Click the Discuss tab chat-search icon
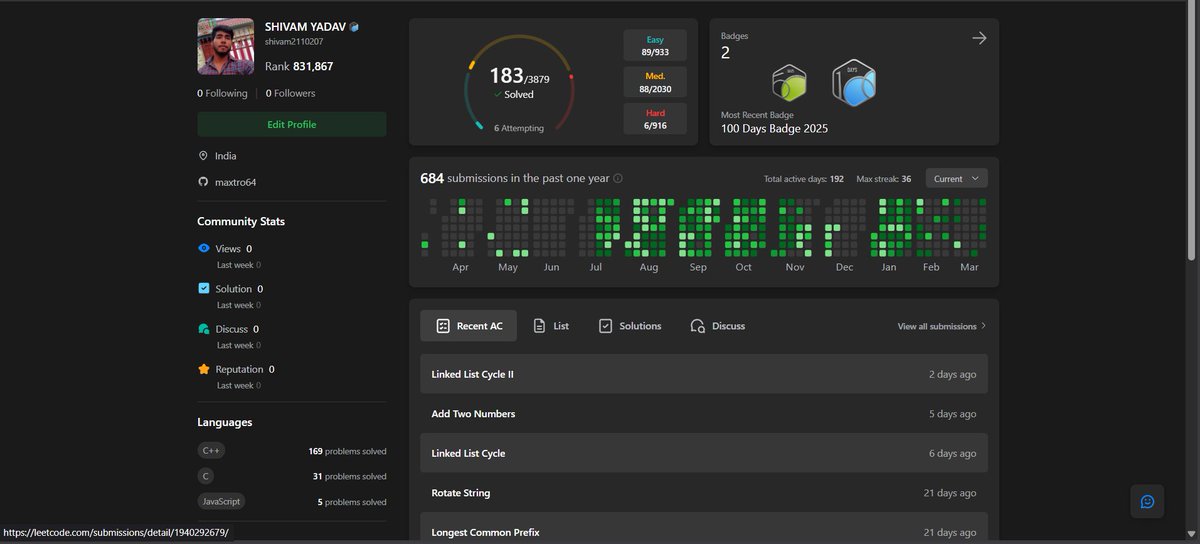This screenshot has width=1200, height=544. coord(698,326)
